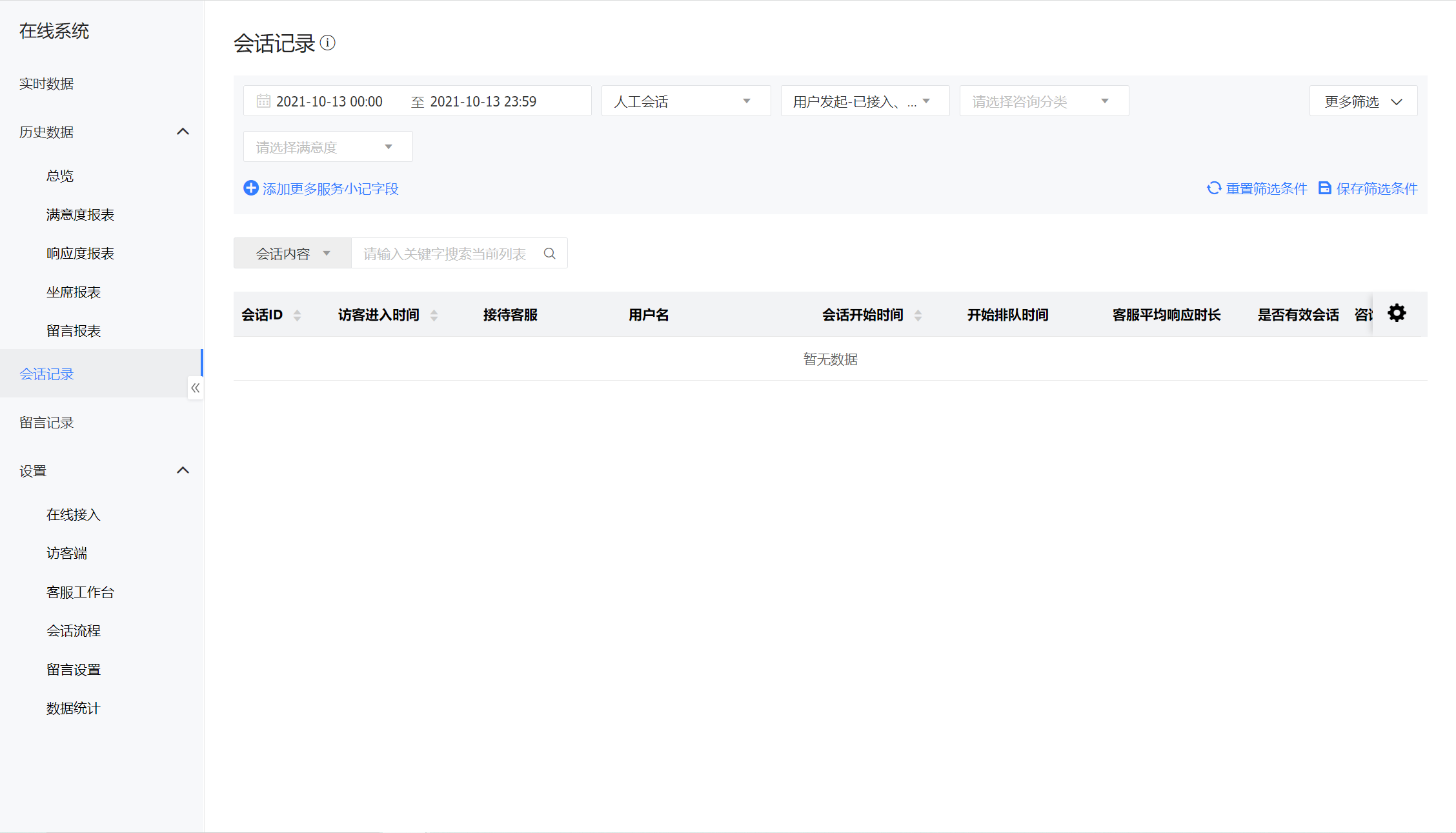The width and height of the screenshot is (1456, 833).
Task: Open the 用户发起-已接入 dropdown
Action: [865, 101]
